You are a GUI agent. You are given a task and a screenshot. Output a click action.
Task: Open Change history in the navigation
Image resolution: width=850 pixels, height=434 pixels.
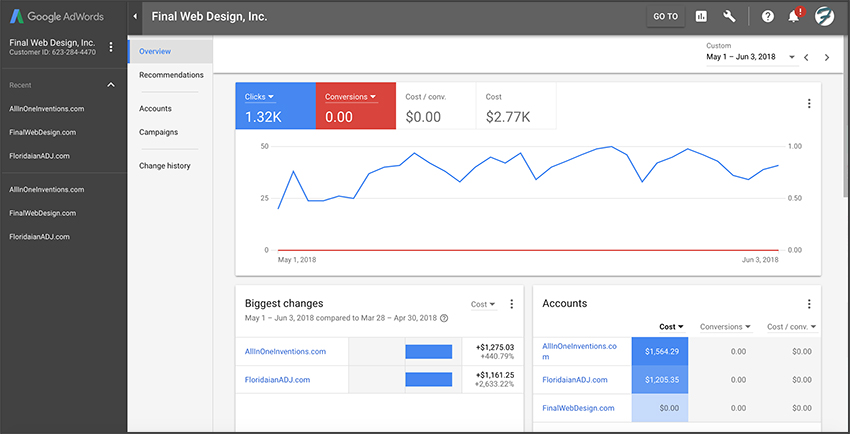point(164,166)
